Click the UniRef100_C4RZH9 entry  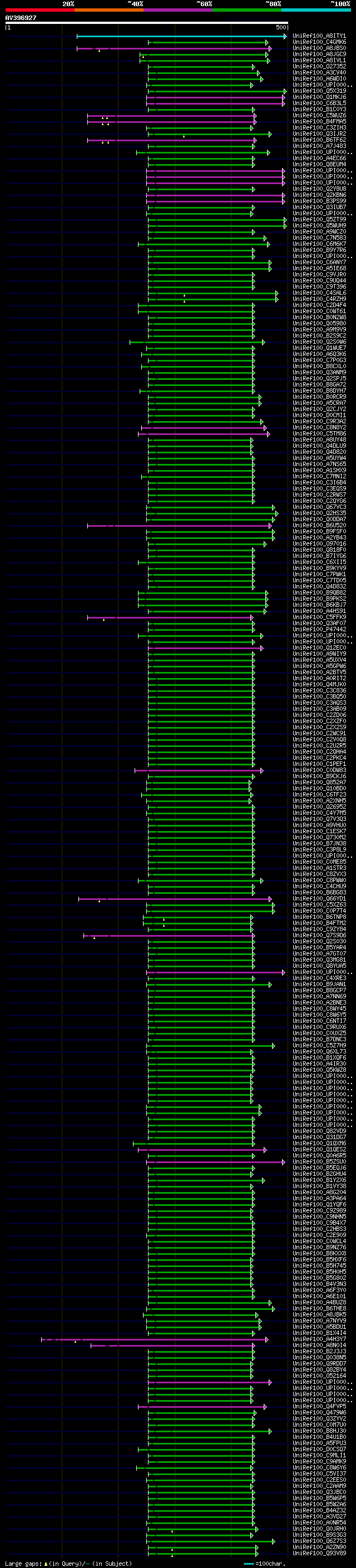(x=319, y=299)
